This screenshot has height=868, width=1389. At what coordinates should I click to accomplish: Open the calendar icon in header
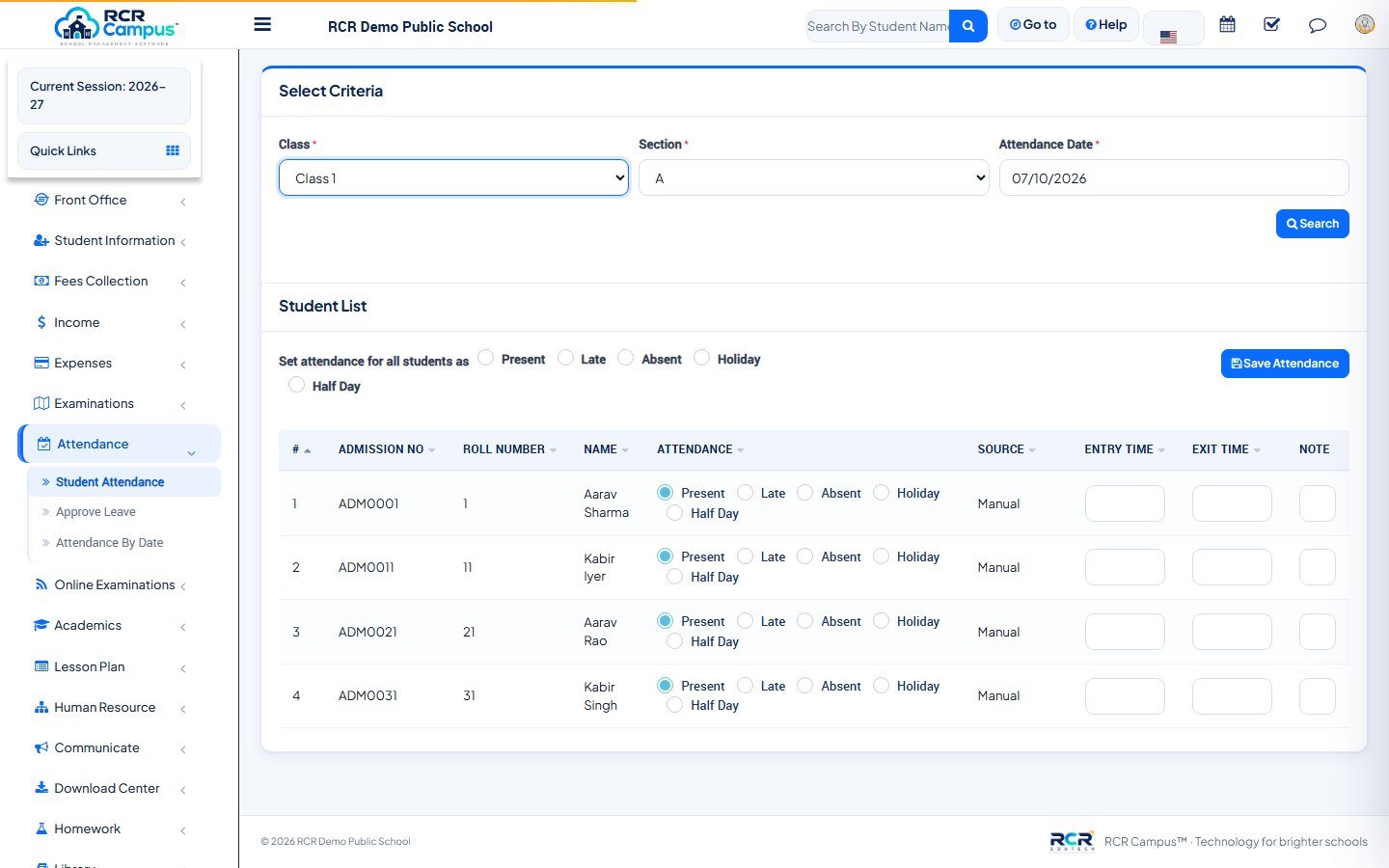(1227, 25)
